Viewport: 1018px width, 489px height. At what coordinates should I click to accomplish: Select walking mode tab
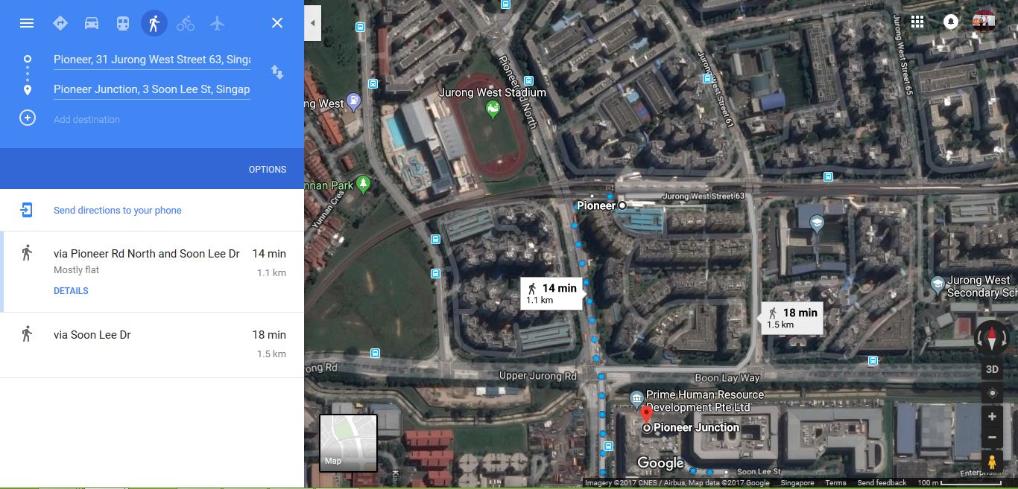click(x=154, y=23)
